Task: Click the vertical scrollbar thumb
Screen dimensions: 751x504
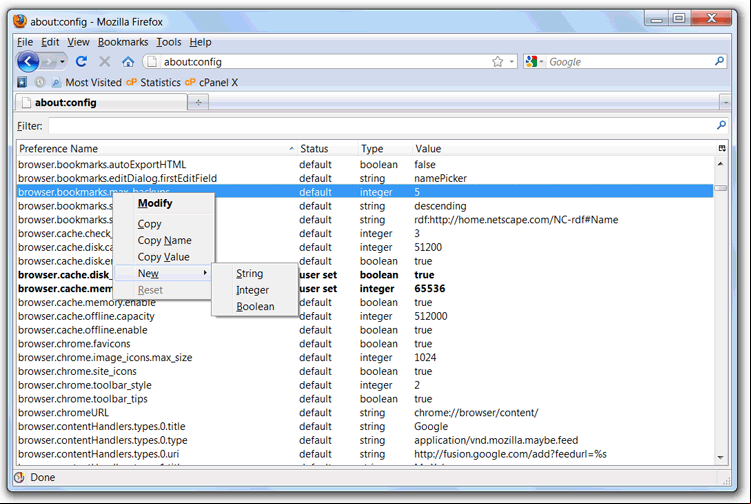Action: click(x=720, y=188)
